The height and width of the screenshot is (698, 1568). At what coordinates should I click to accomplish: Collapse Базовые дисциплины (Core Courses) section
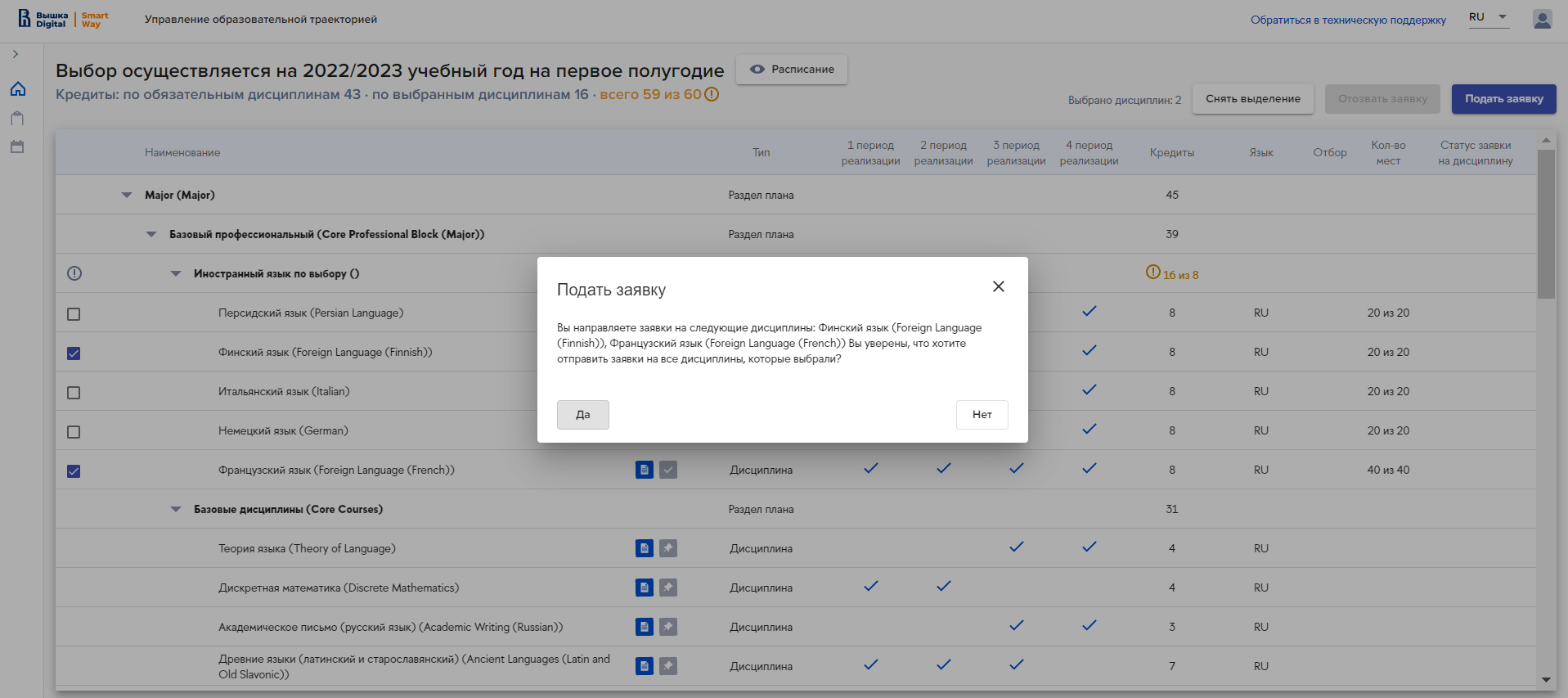coord(176,509)
